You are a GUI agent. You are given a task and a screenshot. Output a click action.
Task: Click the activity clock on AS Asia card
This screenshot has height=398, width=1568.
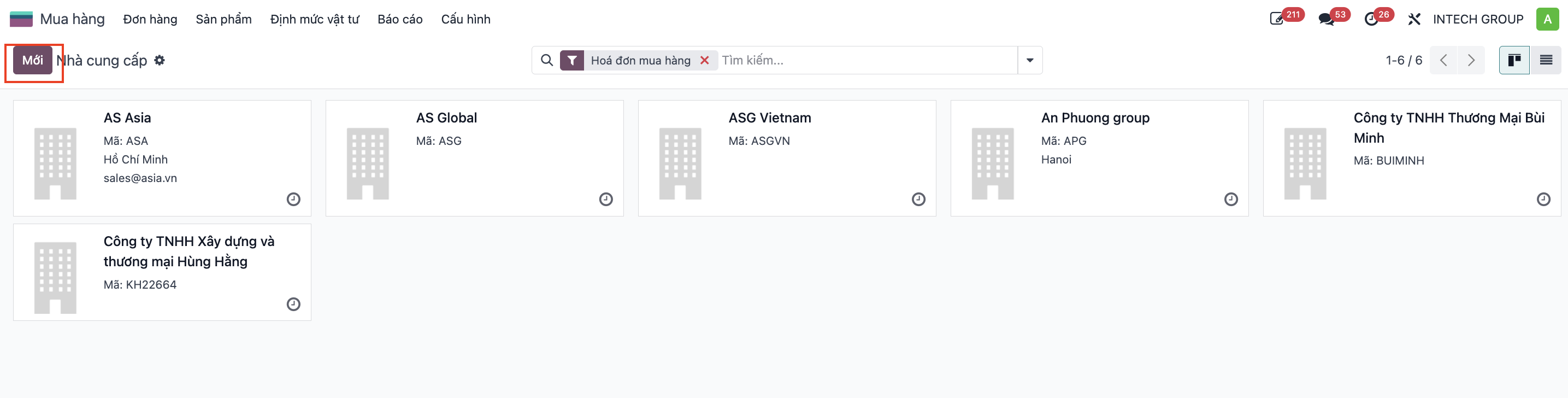[x=293, y=200]
